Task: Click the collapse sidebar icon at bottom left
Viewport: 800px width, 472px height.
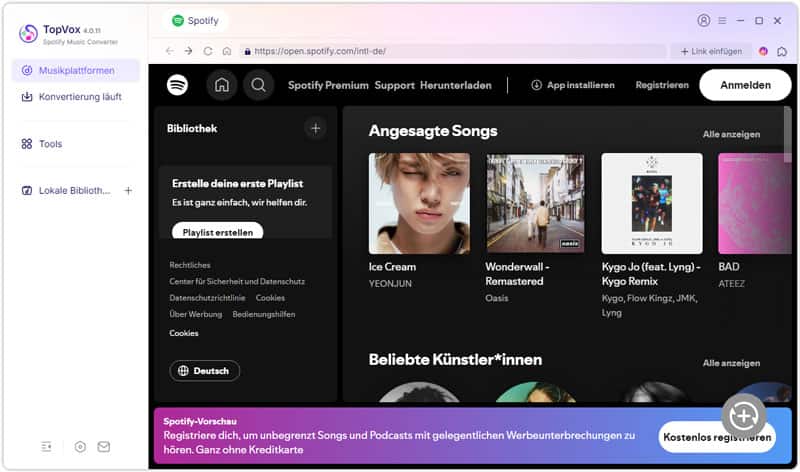Action: click(x=46, y=447)
